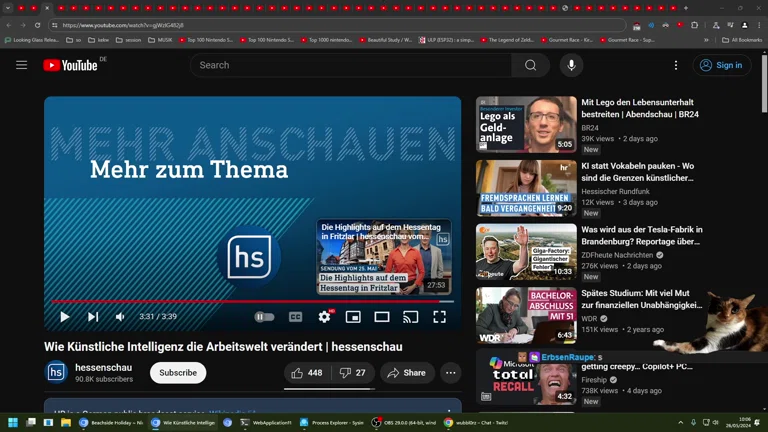Screen dimensions: 768x432
Task: Toggle the autoplay switch
Action: point(264,317)
